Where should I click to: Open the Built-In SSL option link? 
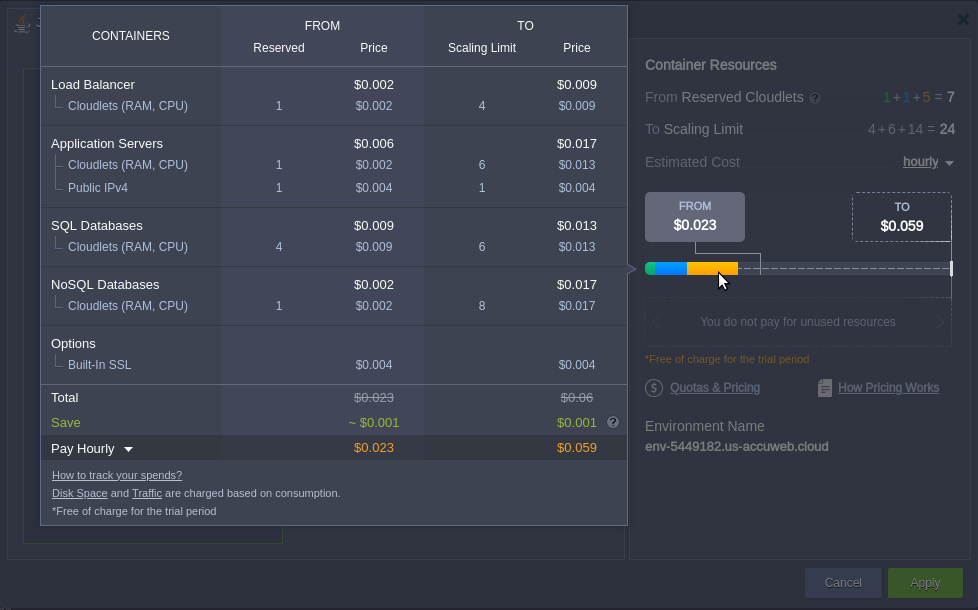99,364
